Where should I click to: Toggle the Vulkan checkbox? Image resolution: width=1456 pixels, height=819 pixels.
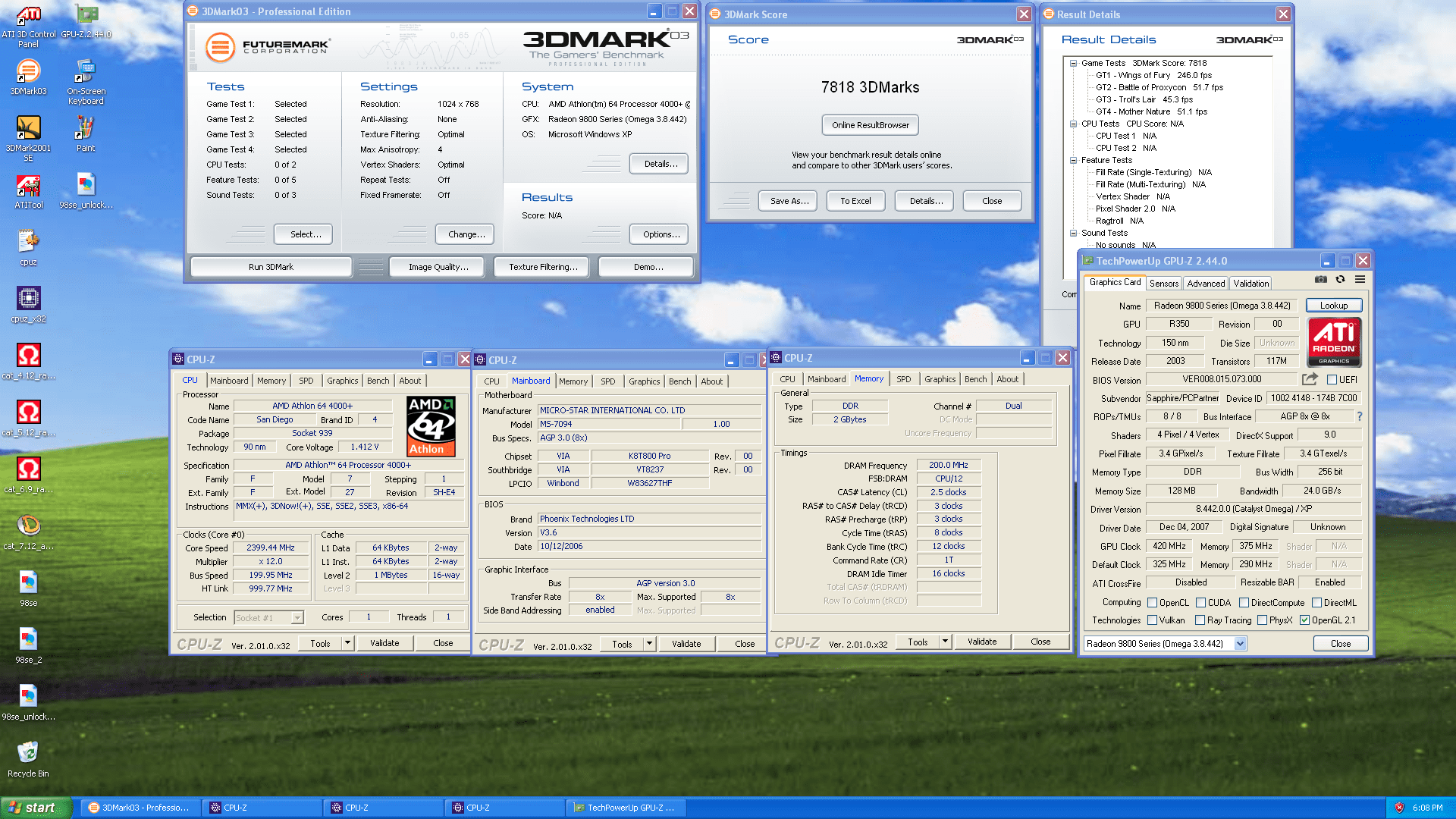(1152, 620)
